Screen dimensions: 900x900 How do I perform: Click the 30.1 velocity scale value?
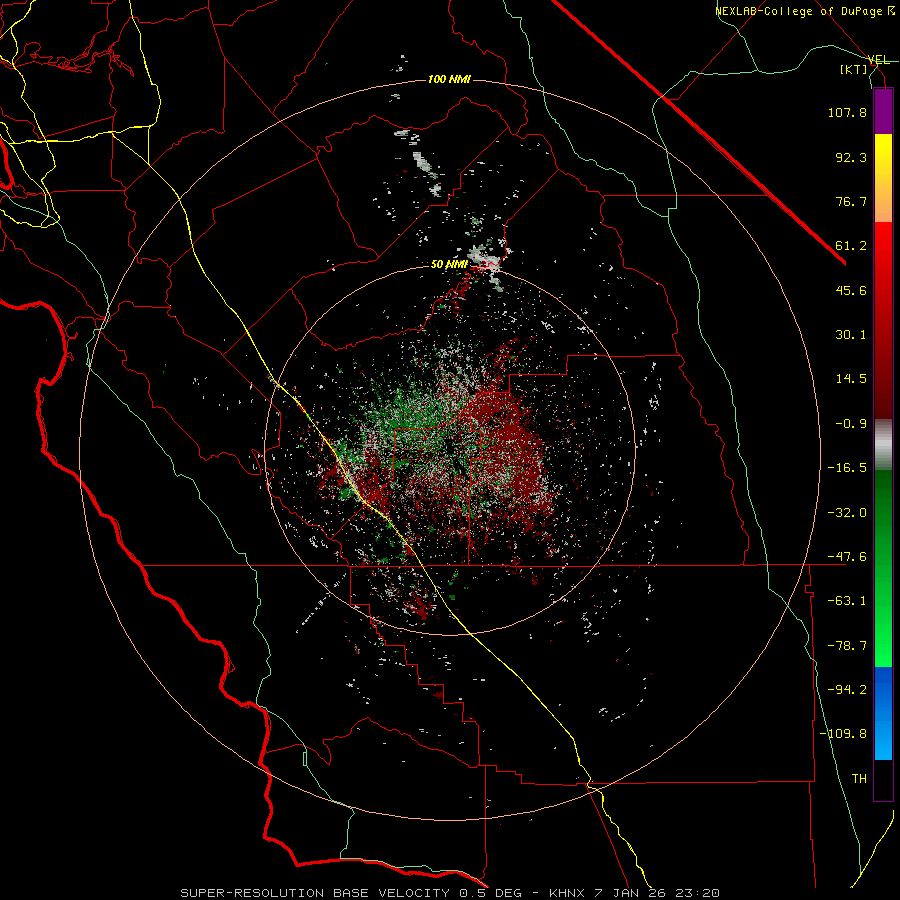point(851,335)
